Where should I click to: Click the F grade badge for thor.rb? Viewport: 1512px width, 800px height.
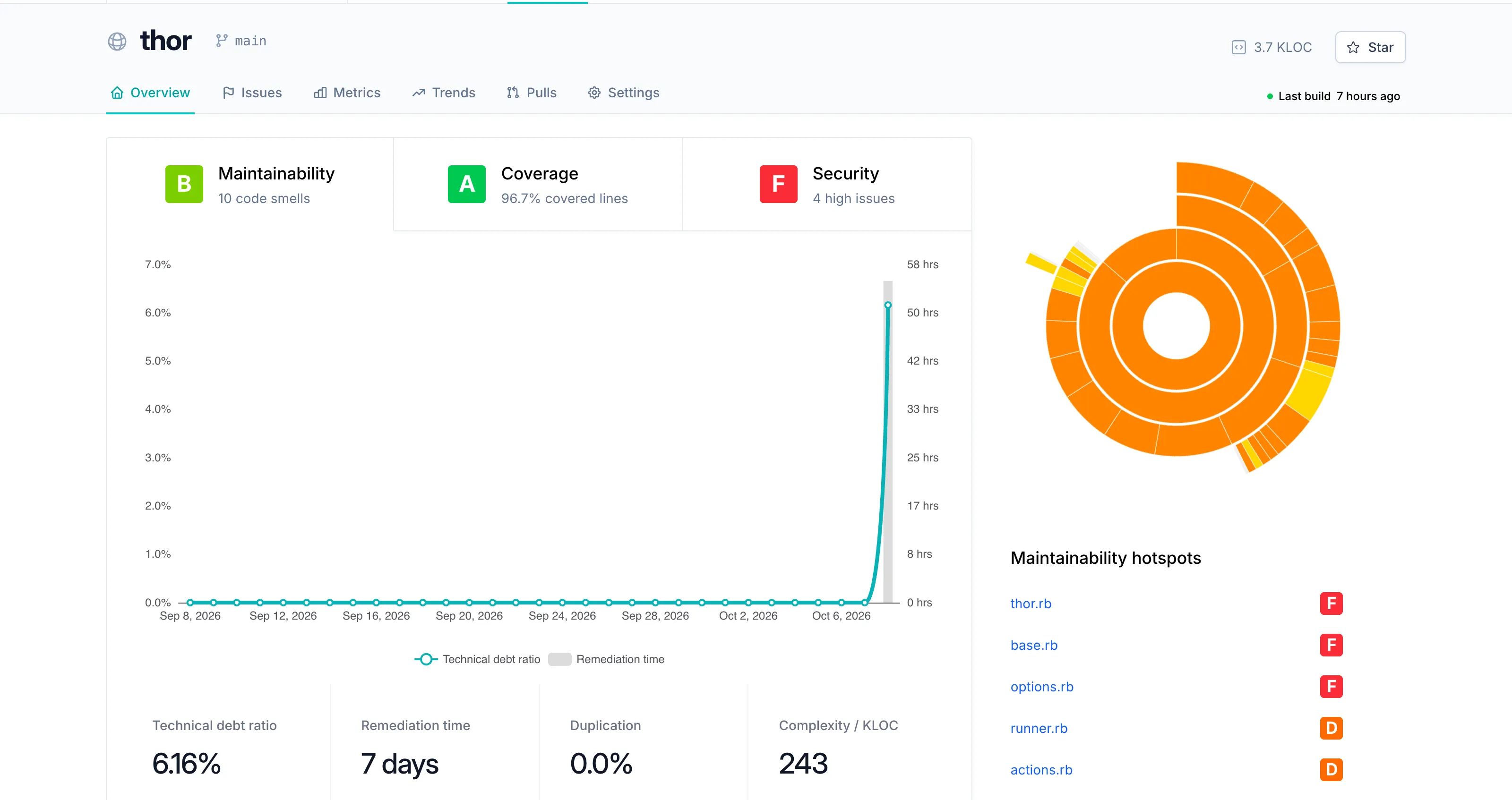1331,604
